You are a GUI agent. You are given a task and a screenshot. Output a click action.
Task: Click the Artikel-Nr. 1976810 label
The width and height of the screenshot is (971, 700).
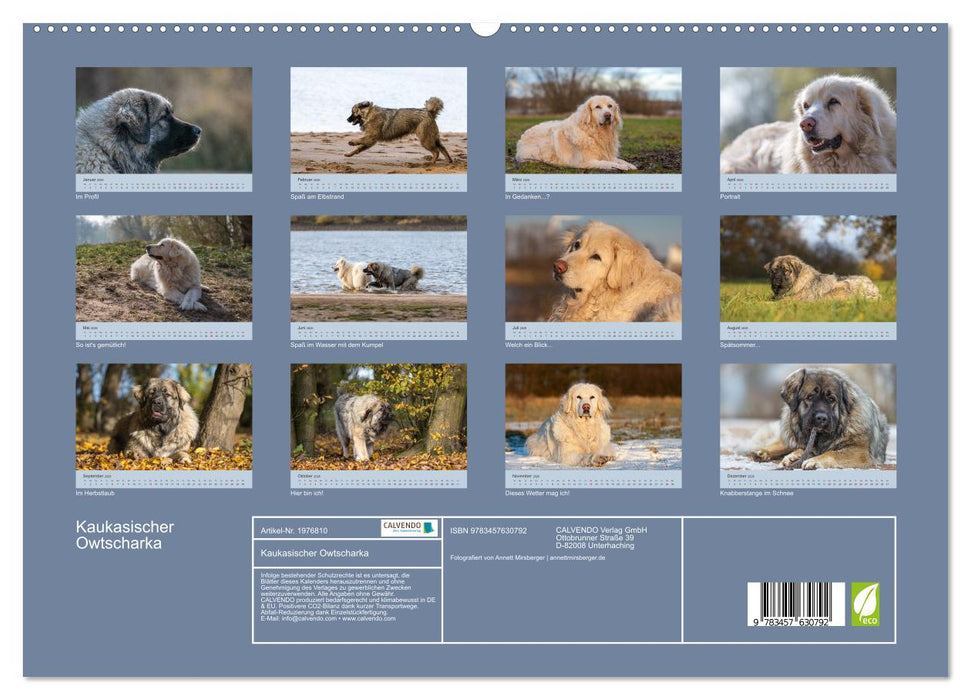click(x=294, y=531)
